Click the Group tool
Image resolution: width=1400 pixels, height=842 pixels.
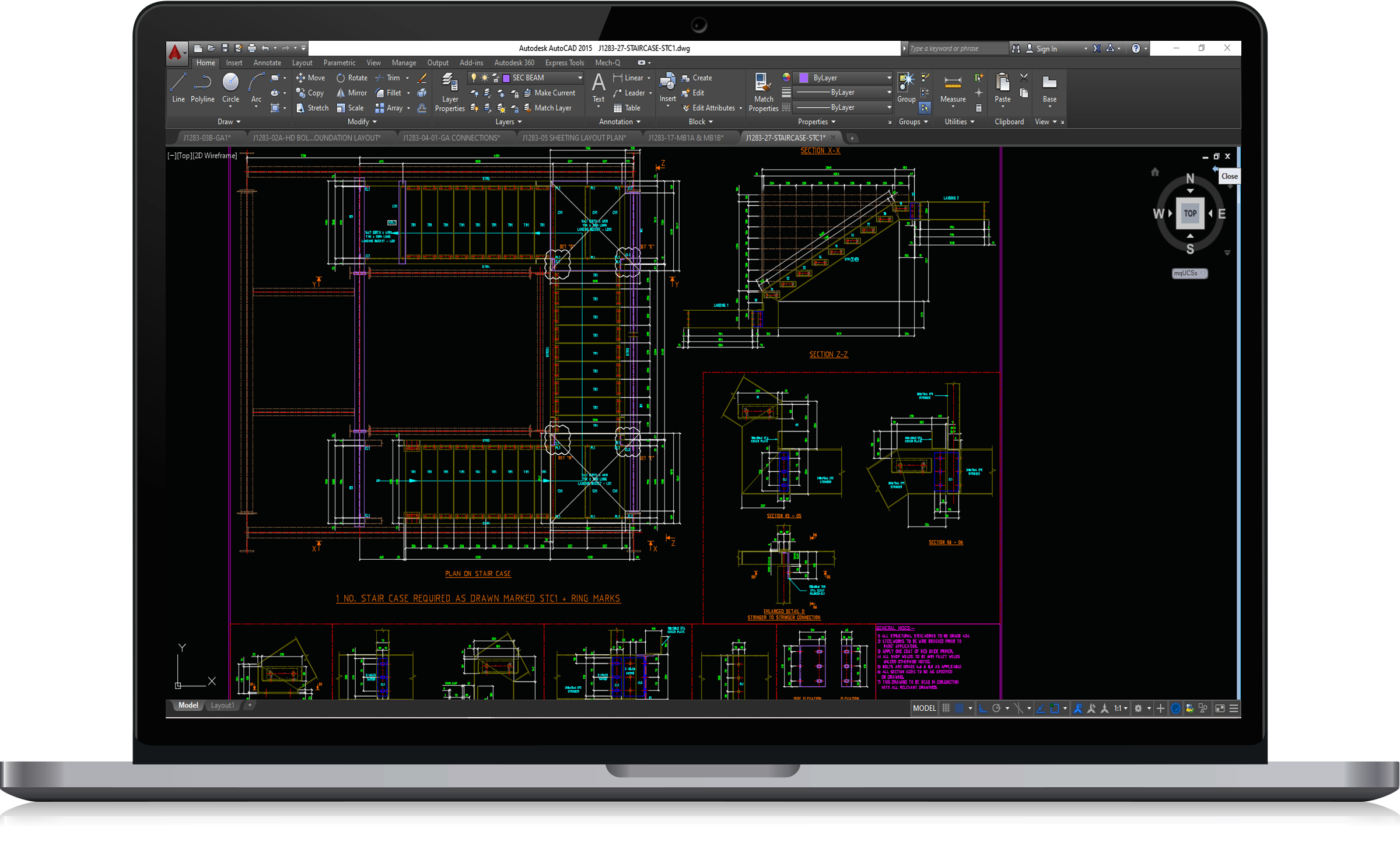click(906, 88)
